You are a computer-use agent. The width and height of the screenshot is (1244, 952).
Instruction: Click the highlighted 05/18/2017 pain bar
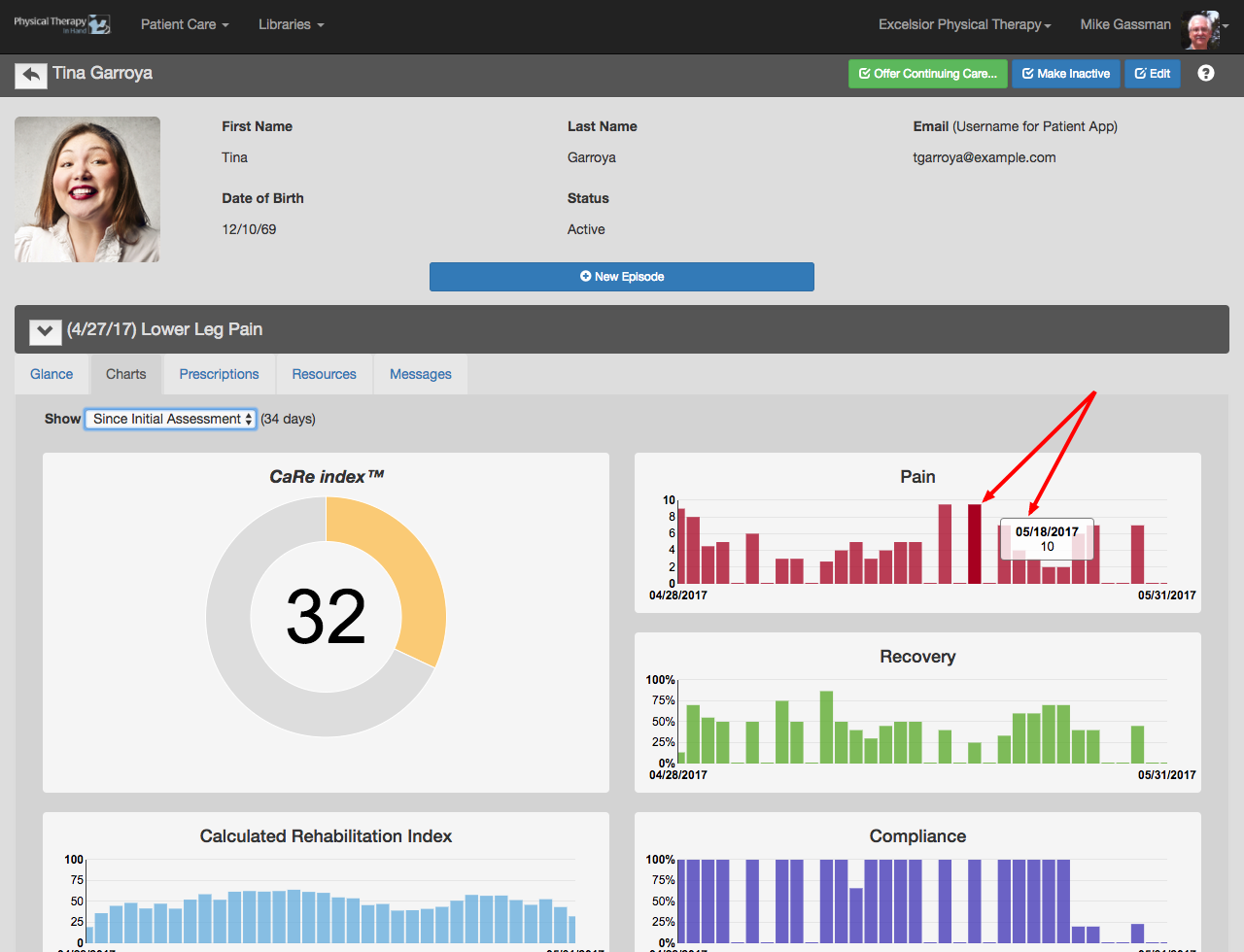(975, 544)
